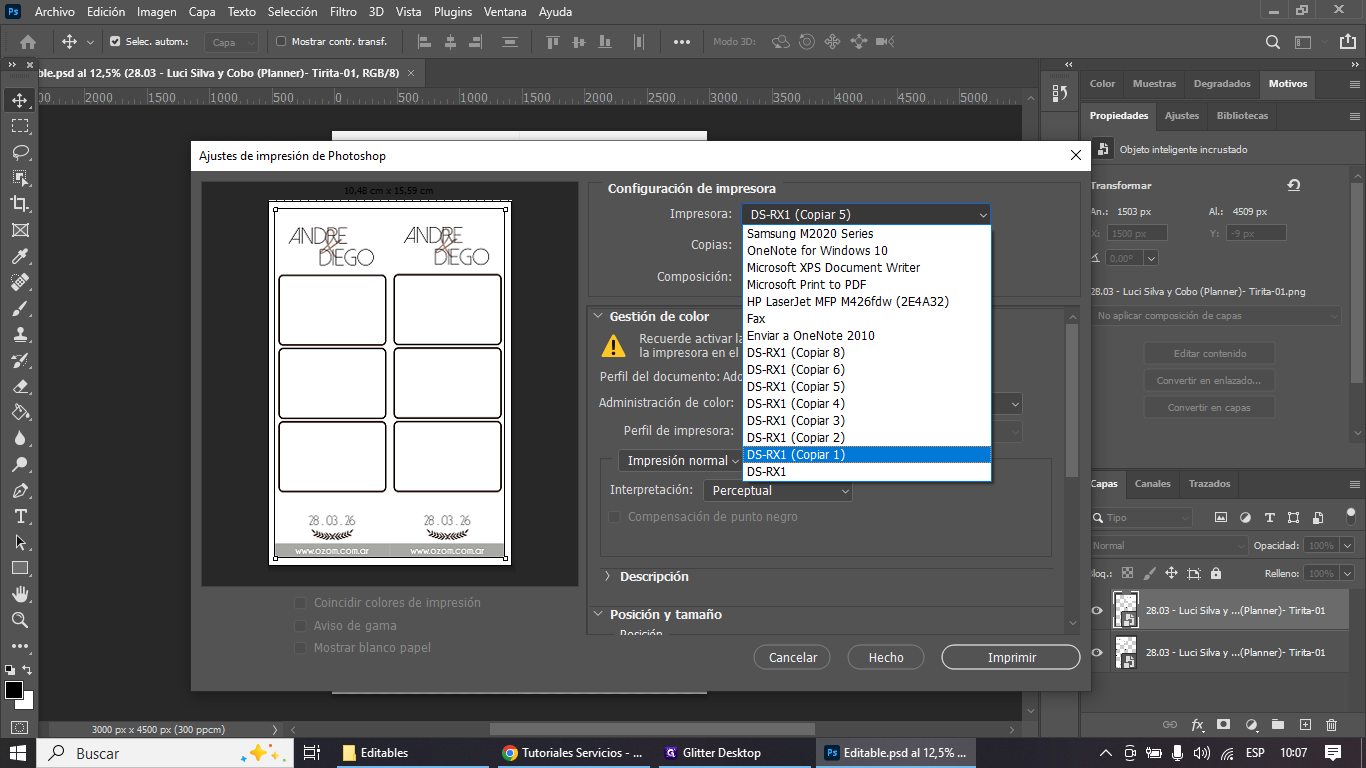Click the background color swatch
This screenshot has width=1366, height=768.
(x=26, y=701)
